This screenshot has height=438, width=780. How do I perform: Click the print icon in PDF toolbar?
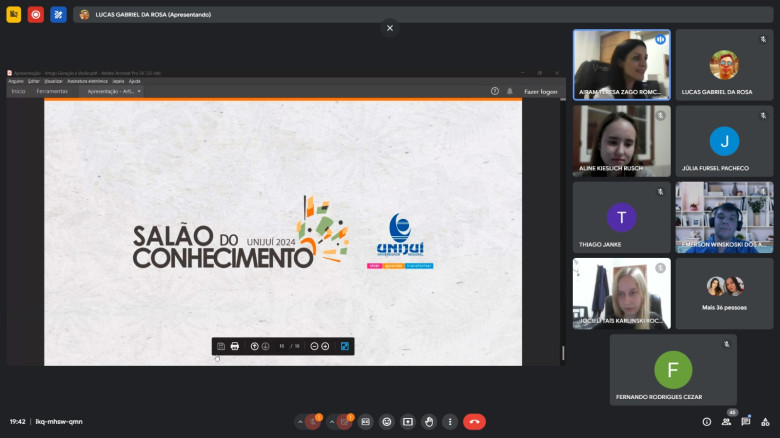235,346
